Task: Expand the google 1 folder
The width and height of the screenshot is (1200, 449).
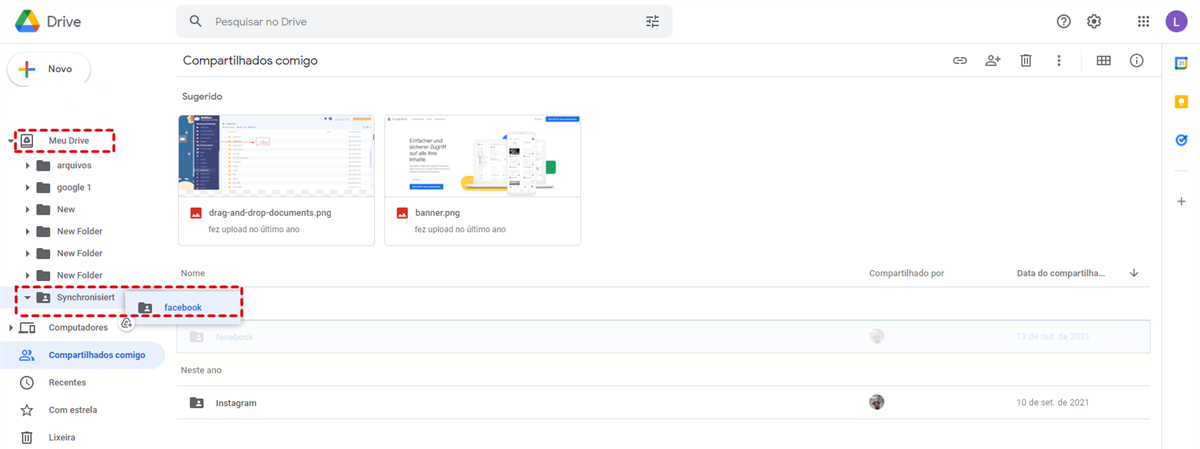Action: (x=28, y=187)
